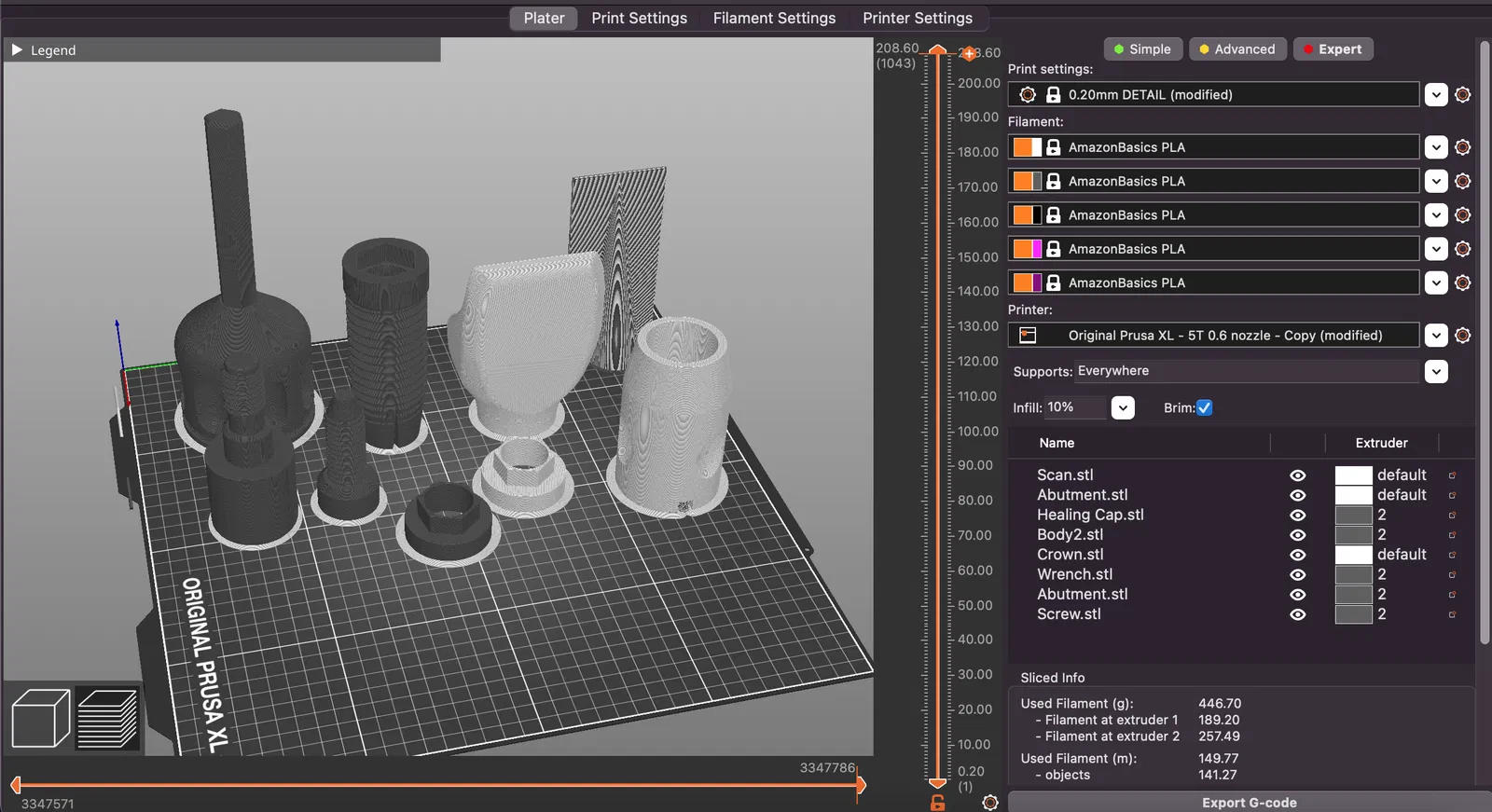Click the Advanced mode button
Screen dimensions: 1492x812
click(x=1237, y=49)
